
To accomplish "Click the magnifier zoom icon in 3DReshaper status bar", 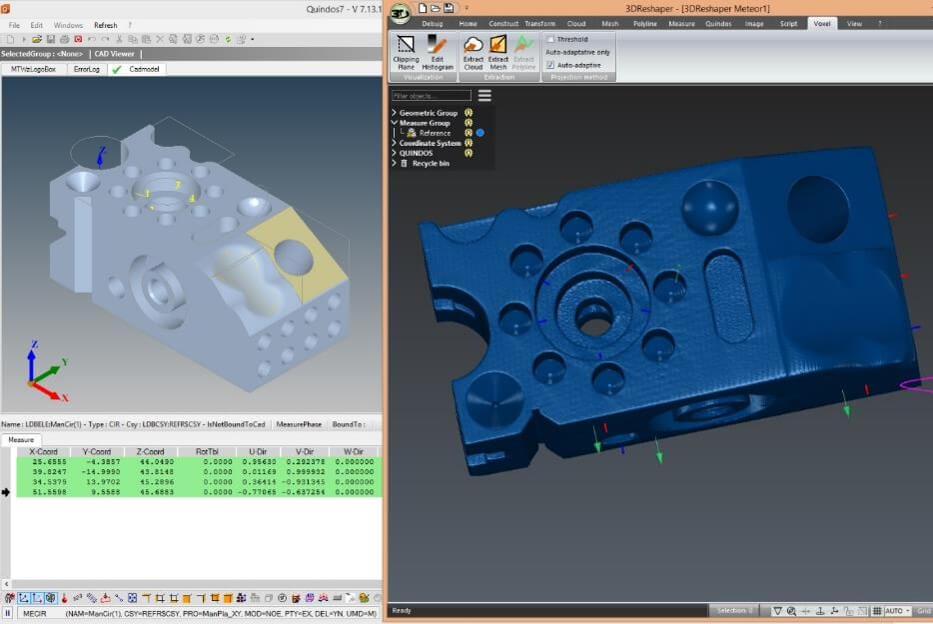I will [791, 611].
